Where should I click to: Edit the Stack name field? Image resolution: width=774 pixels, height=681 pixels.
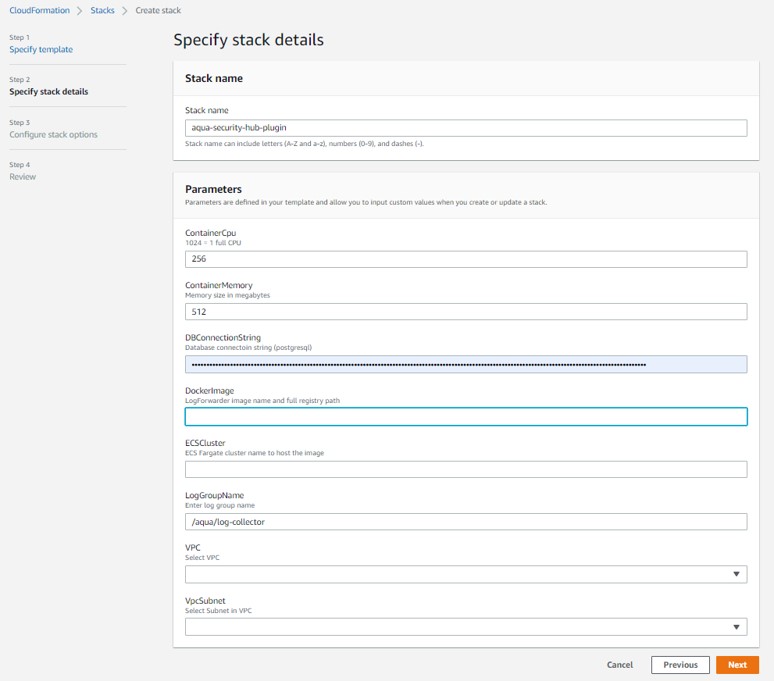(x=466, y=128)
